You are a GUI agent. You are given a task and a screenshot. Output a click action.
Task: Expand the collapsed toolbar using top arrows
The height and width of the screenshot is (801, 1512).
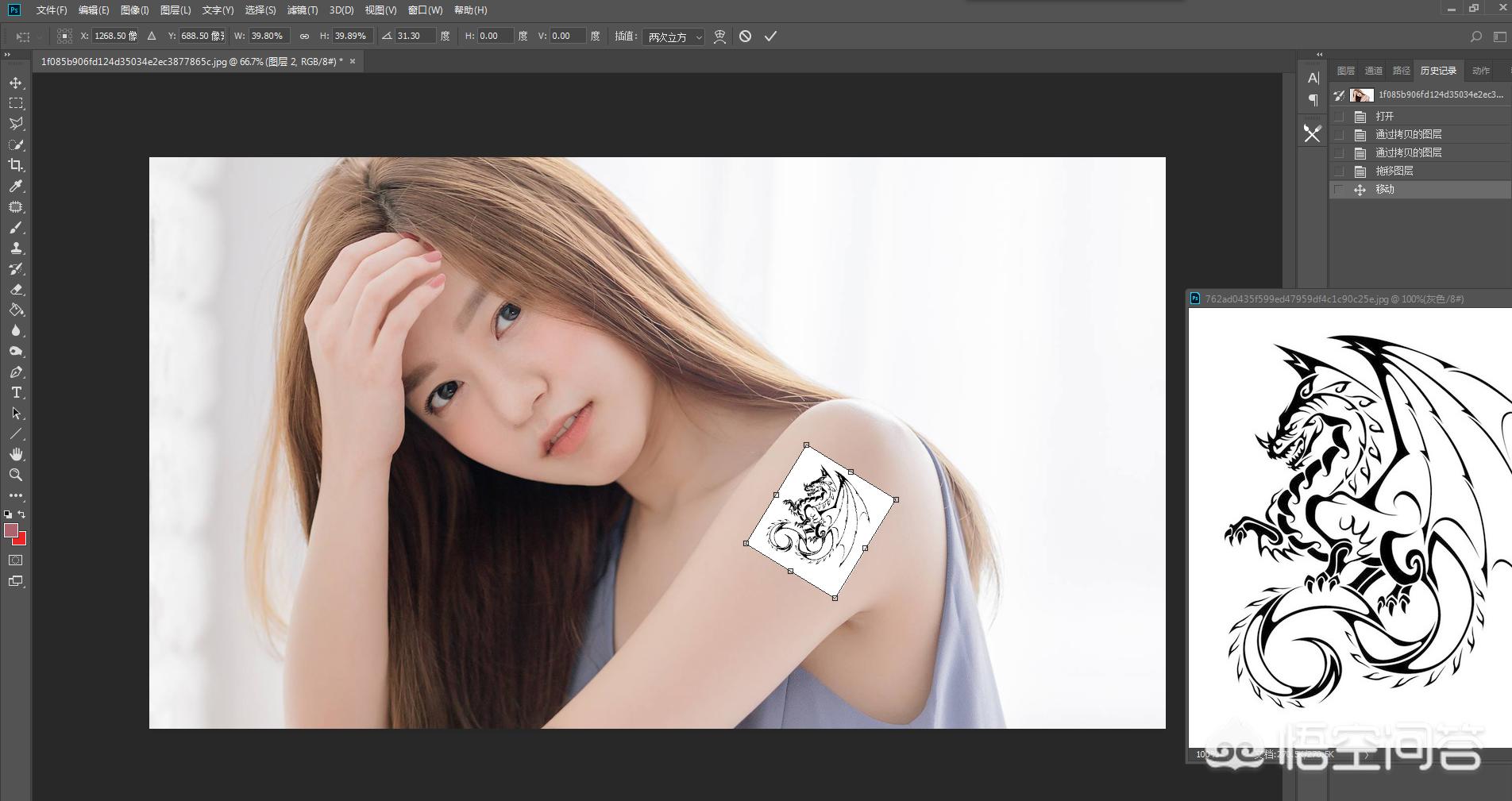click(x=7, y=55)
